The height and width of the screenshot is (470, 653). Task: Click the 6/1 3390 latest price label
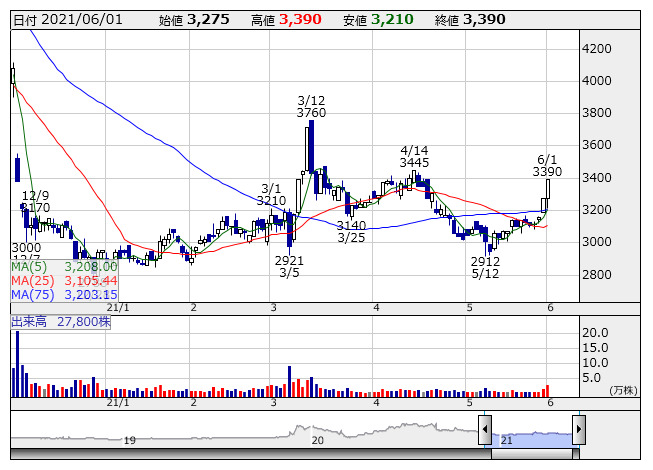coord(547,165)
